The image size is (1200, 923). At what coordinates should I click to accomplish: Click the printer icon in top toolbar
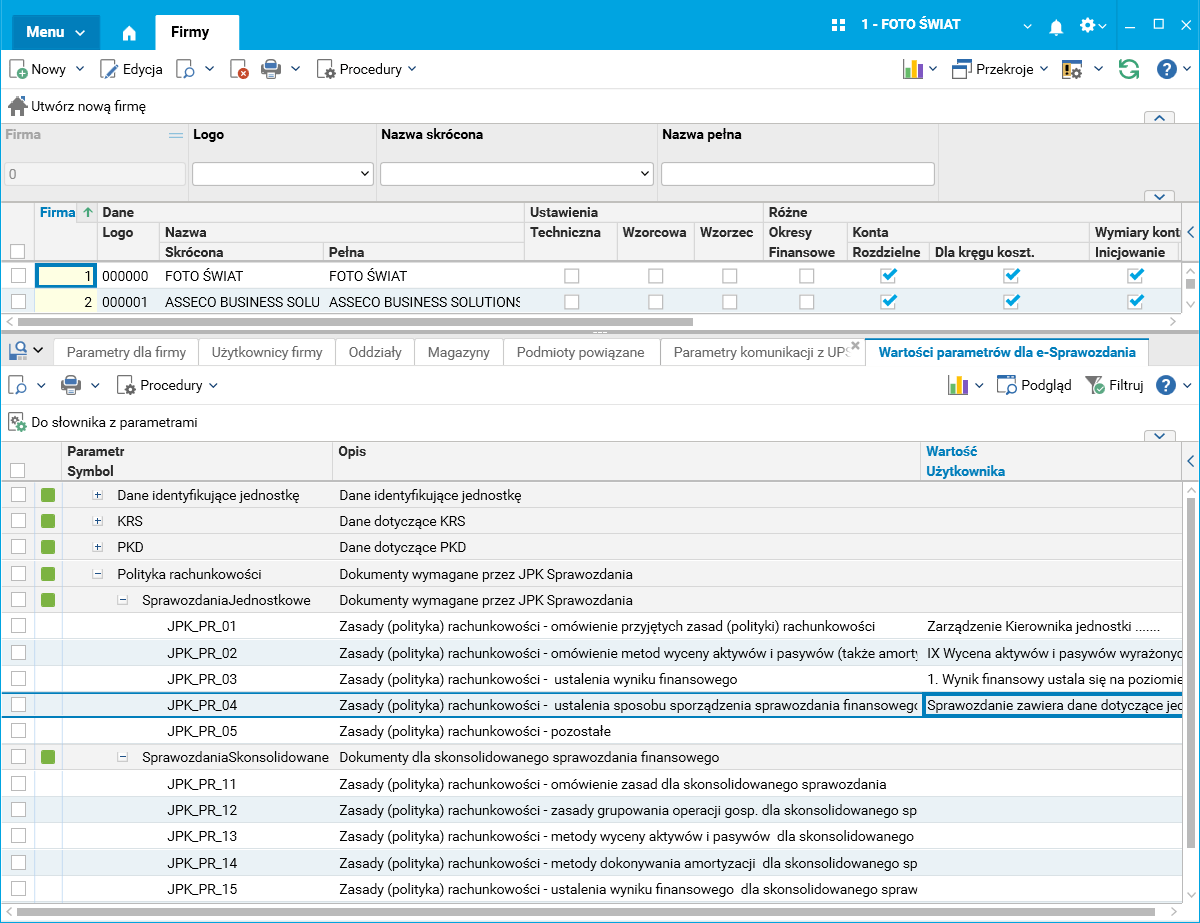click(271, 69)
